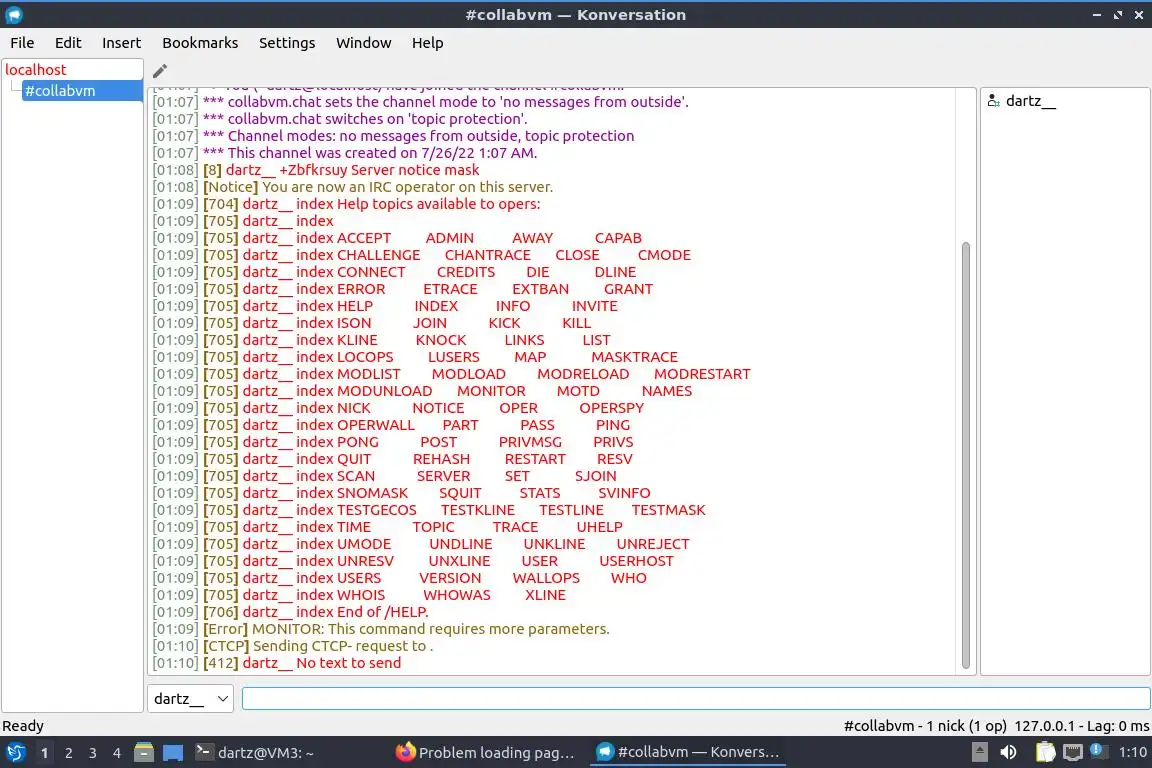Click the 'MONITOR: This command requires more parameters' line
The image size is (1152, 768).
click(381, 629)
